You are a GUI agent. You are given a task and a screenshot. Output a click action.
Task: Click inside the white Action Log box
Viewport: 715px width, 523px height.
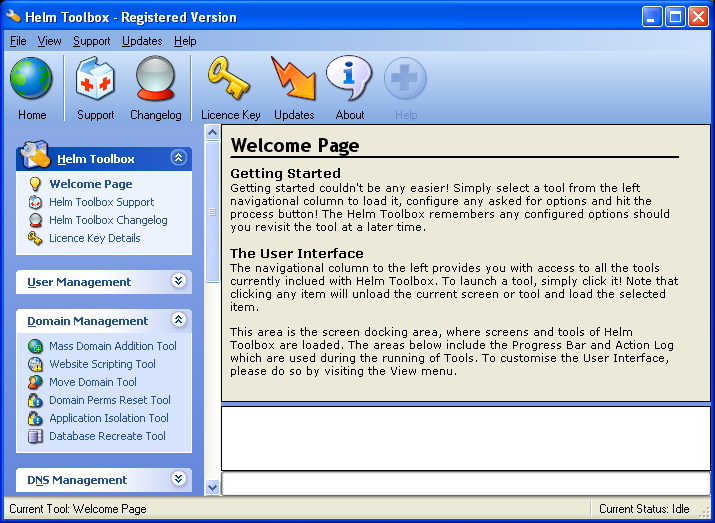pos(466,438)
